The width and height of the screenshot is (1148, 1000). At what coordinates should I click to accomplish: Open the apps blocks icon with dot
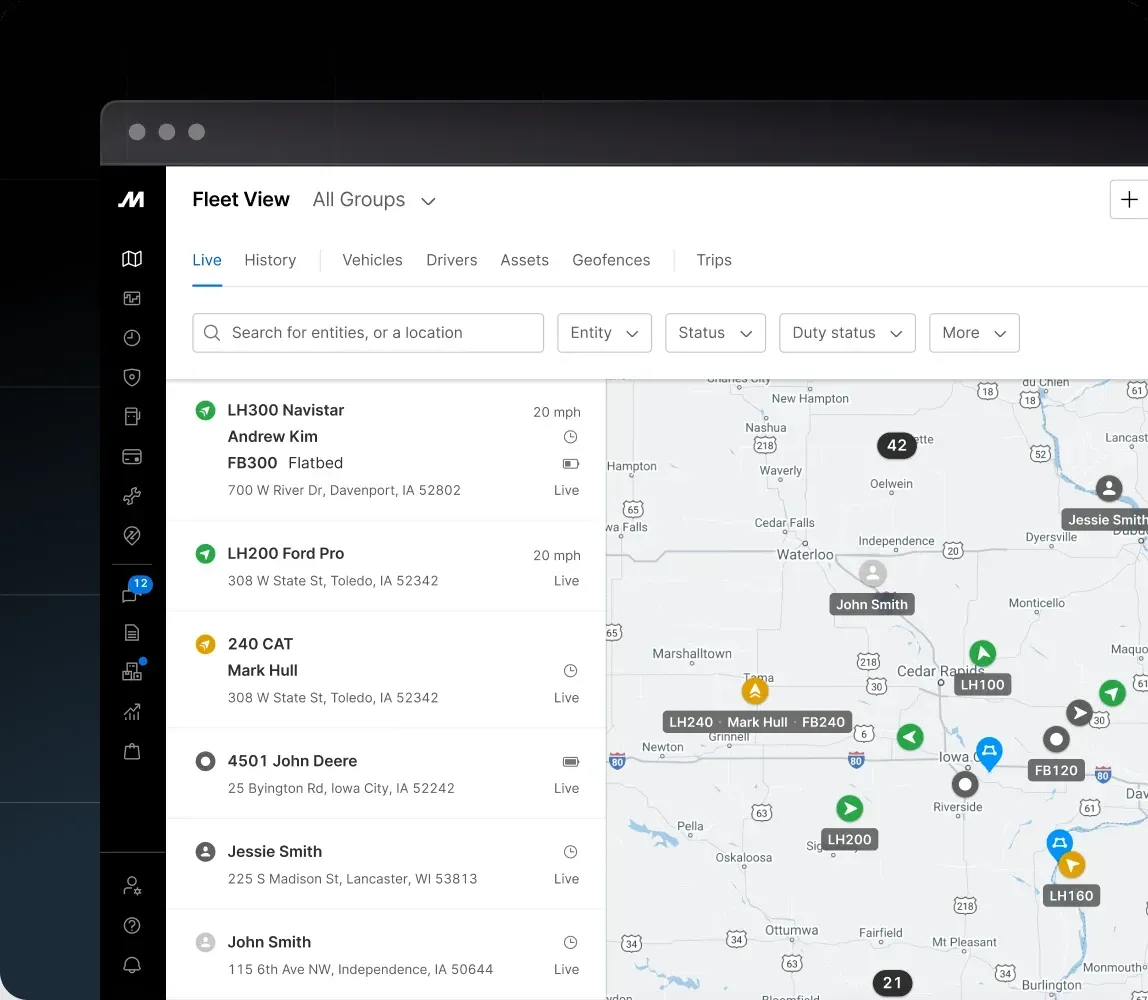133,670
